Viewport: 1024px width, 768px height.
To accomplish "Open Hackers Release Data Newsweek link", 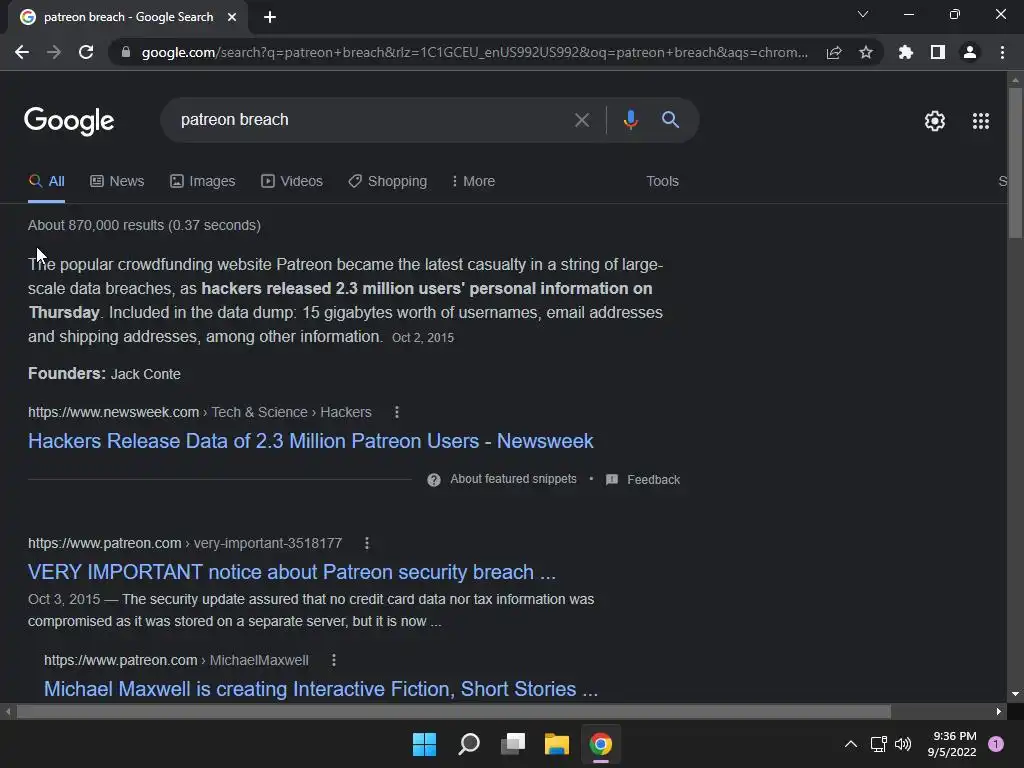I will coord(311,441).
